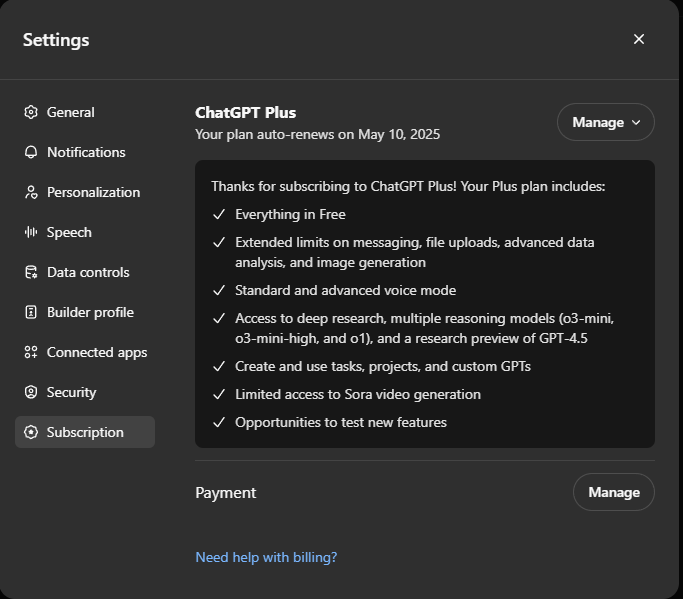Show the Builder profile tab
Viewport: 683px width, 599px height.
[85, 312]
